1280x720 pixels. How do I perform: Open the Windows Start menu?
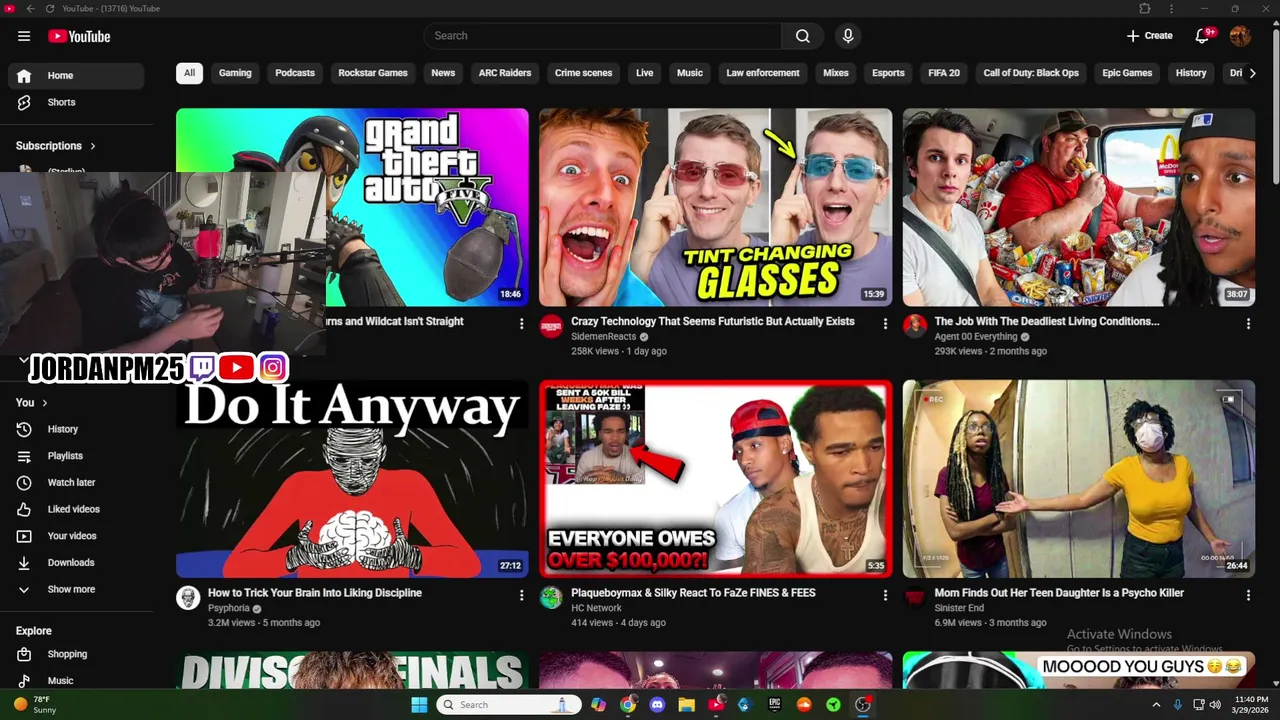419,704
